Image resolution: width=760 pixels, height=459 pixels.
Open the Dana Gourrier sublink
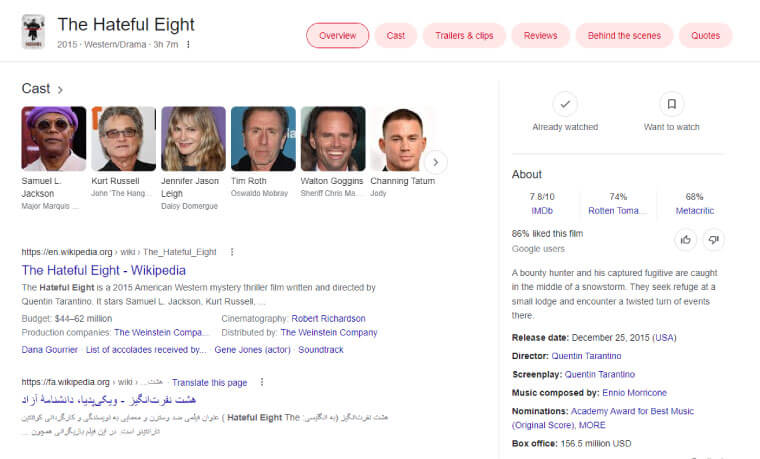coord(49,349)
